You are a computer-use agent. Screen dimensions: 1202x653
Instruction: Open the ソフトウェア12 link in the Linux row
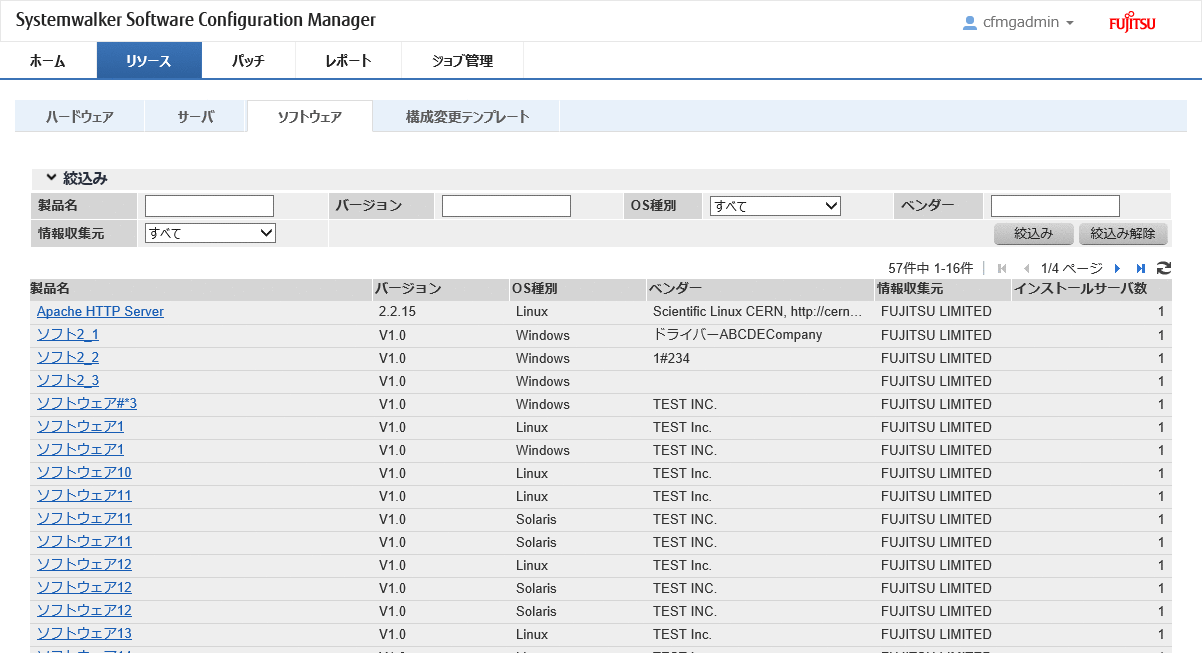(x=84, y=564)
